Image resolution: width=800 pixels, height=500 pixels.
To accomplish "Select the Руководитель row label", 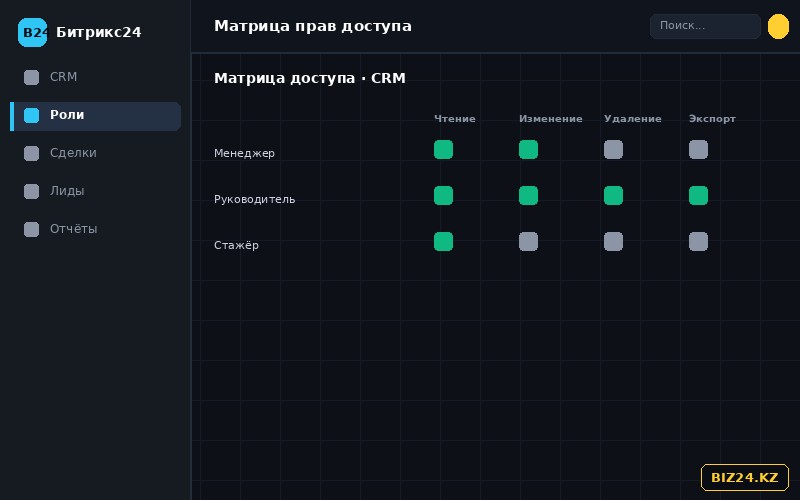I will (255, 199).
